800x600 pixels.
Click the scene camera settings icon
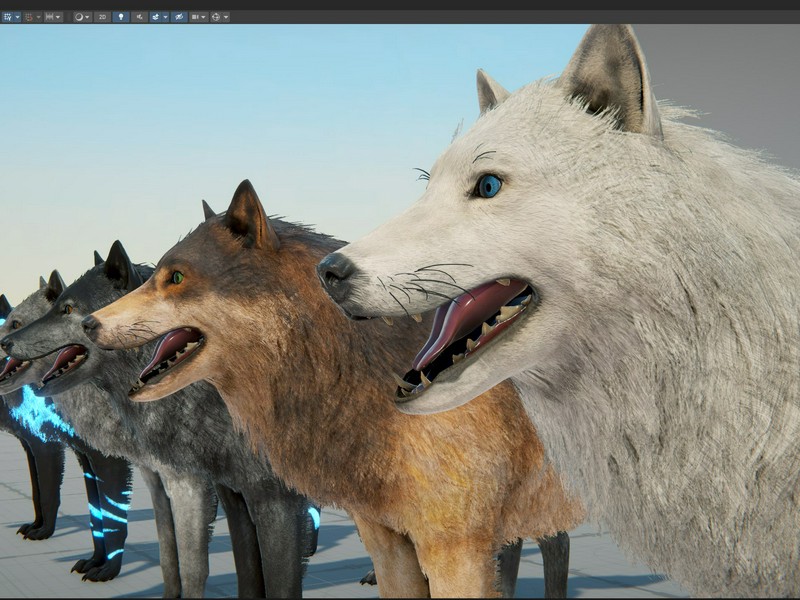[195, 17]
